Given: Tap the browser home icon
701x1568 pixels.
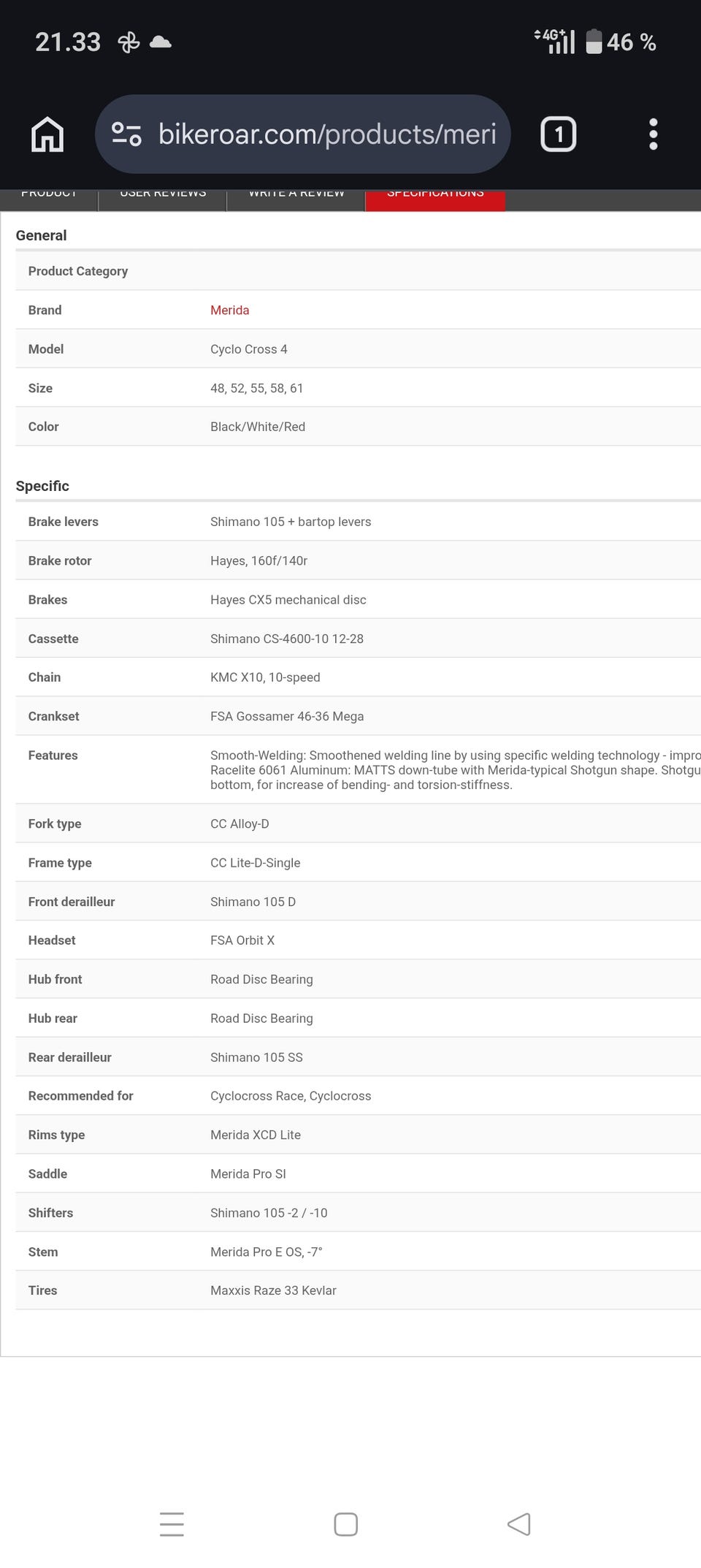Looking at the screenshot, I should 47,134.
